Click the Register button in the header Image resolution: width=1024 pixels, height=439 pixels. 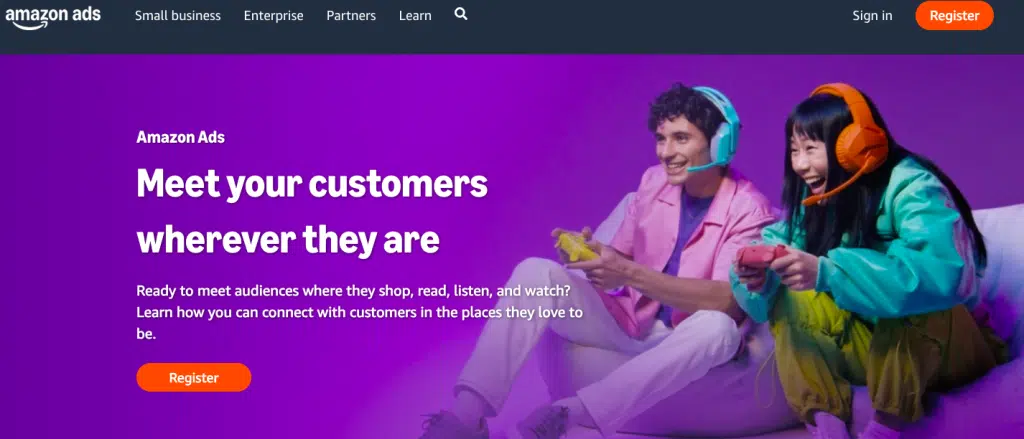(x=954, y=16)
